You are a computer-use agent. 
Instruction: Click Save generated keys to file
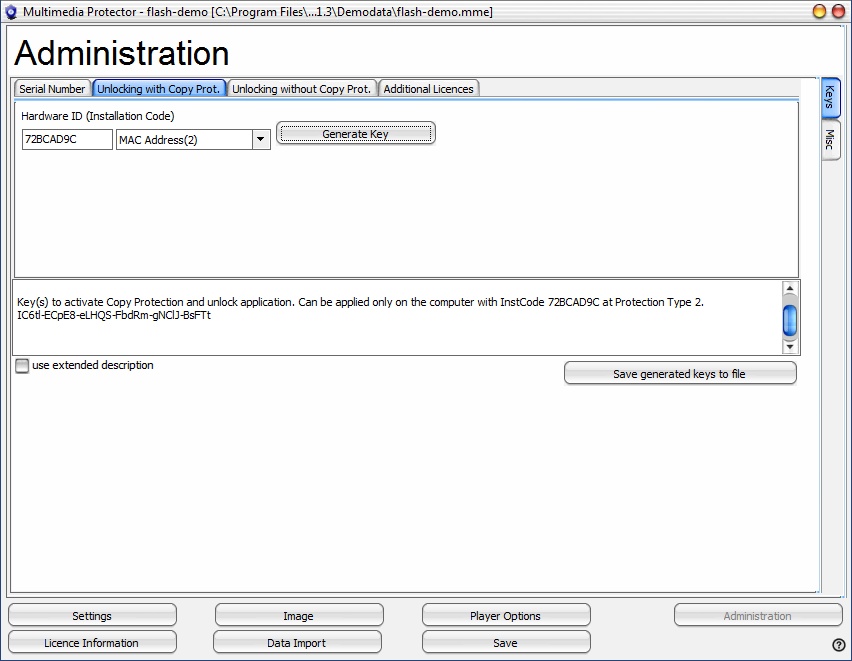[679, 374]
